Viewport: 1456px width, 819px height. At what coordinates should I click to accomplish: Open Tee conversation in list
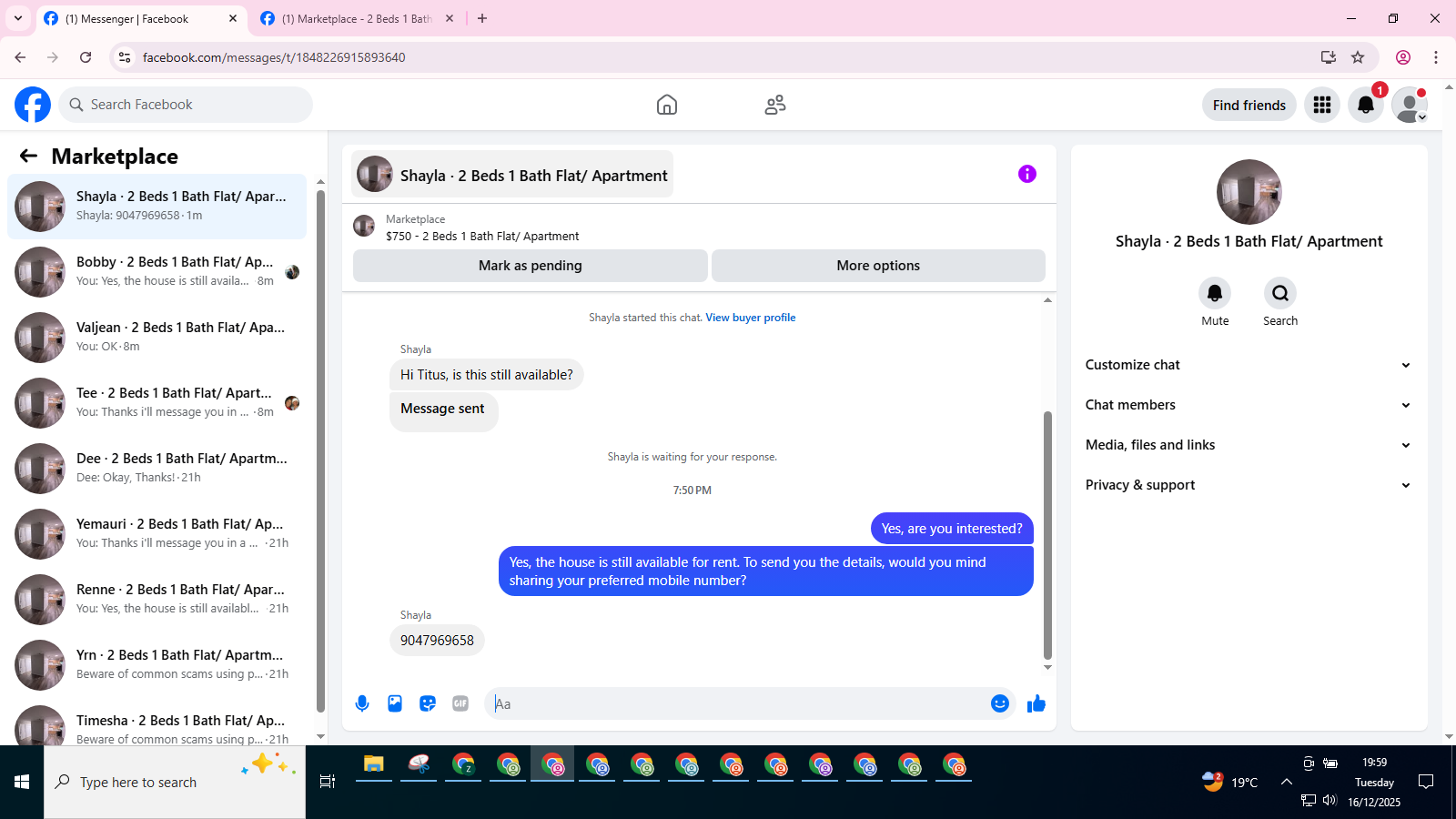click(x=157, y=403)
